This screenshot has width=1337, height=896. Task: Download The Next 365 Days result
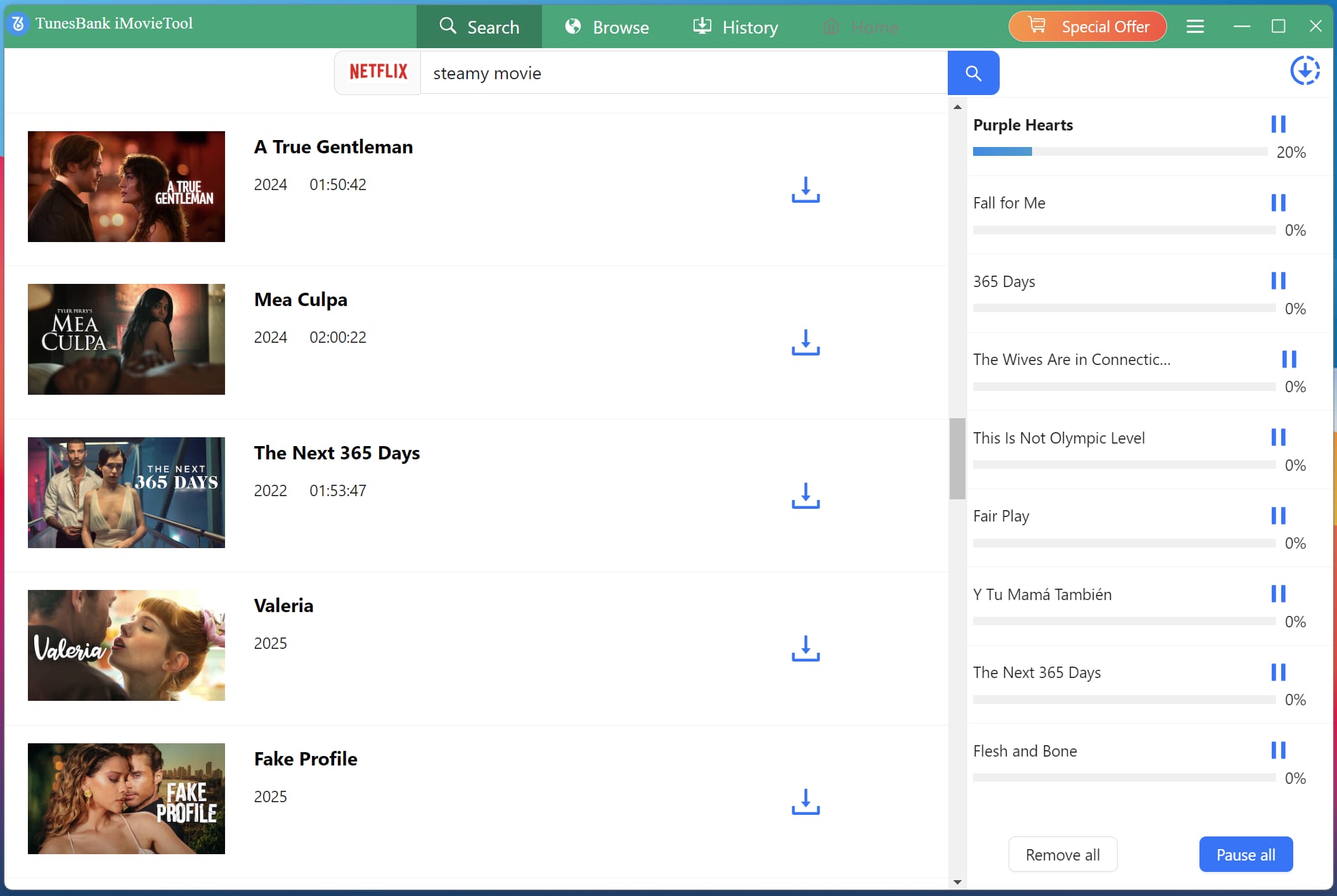click(805, 496)
